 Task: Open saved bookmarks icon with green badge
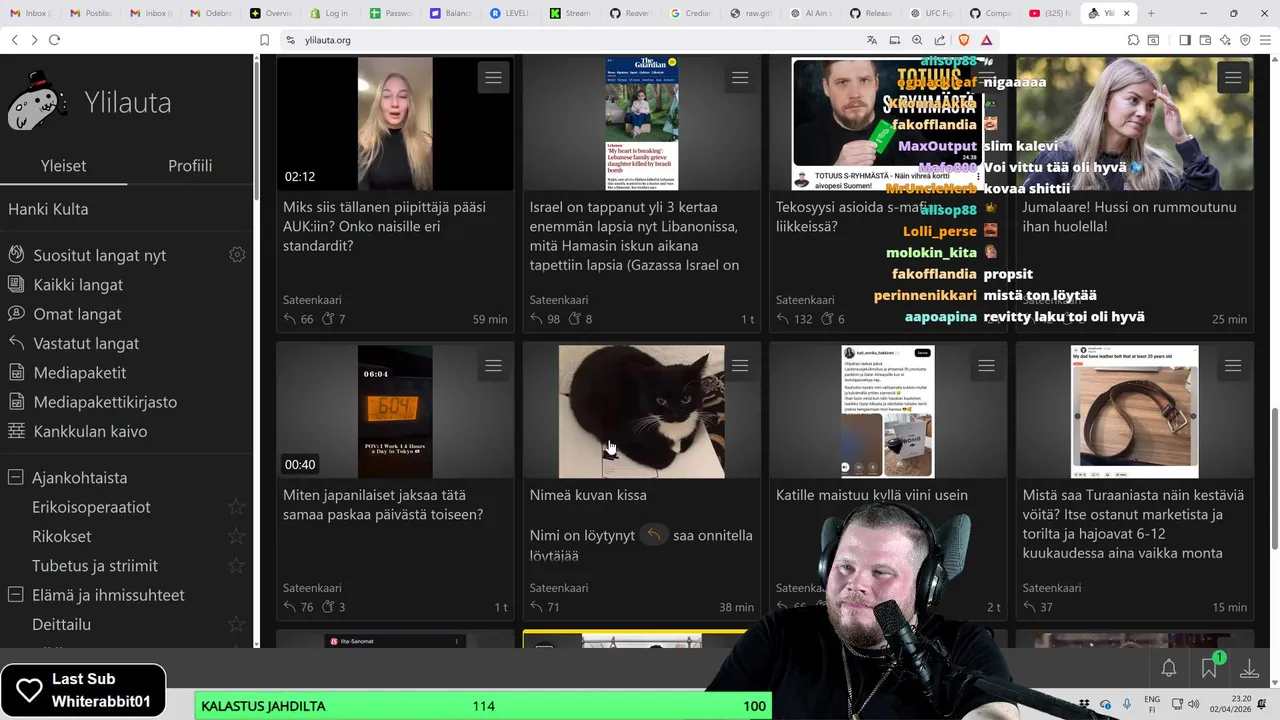pyautogui.click(x=1209, y=667)
